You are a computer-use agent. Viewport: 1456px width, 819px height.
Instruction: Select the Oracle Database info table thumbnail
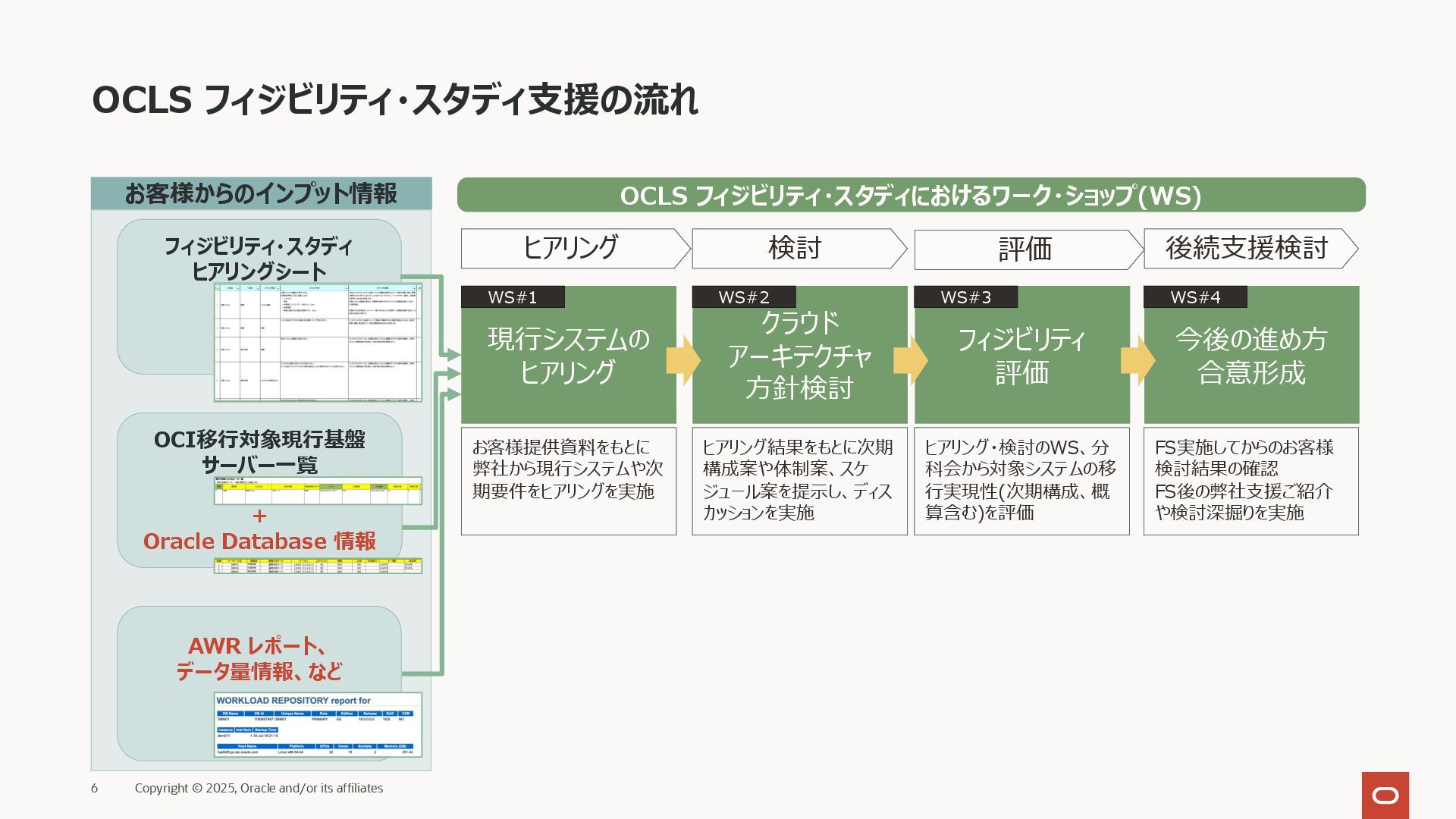click(x=318, y=566)
